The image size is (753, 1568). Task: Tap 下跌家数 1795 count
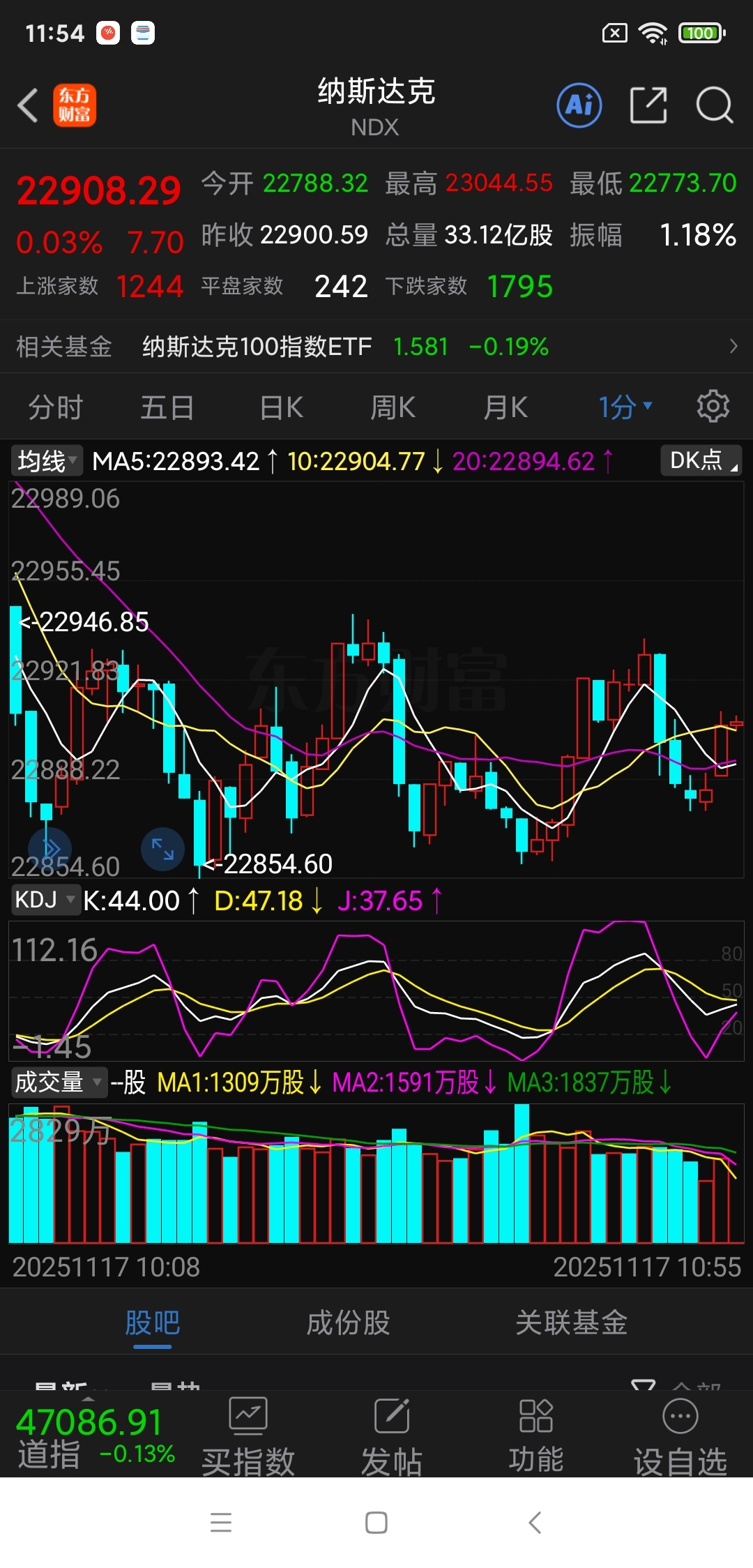(469, 286)
